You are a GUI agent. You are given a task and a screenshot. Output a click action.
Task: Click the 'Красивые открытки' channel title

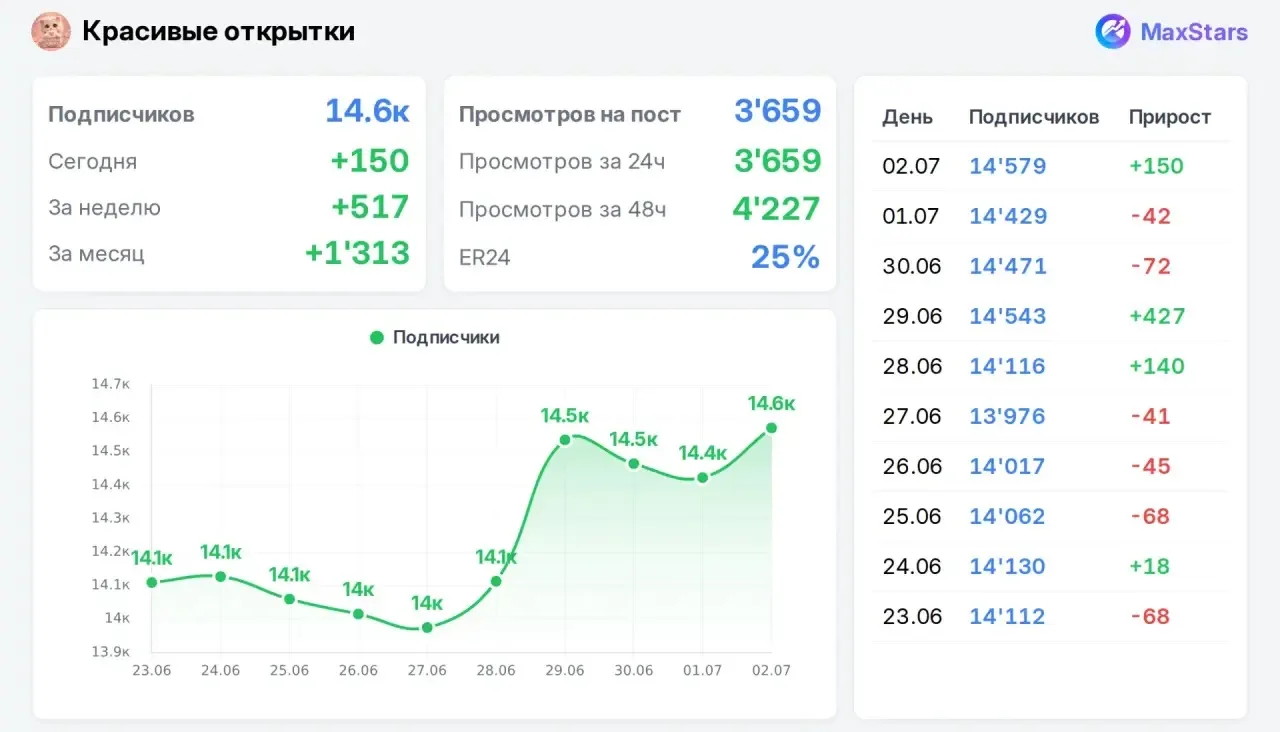point(218,32)
